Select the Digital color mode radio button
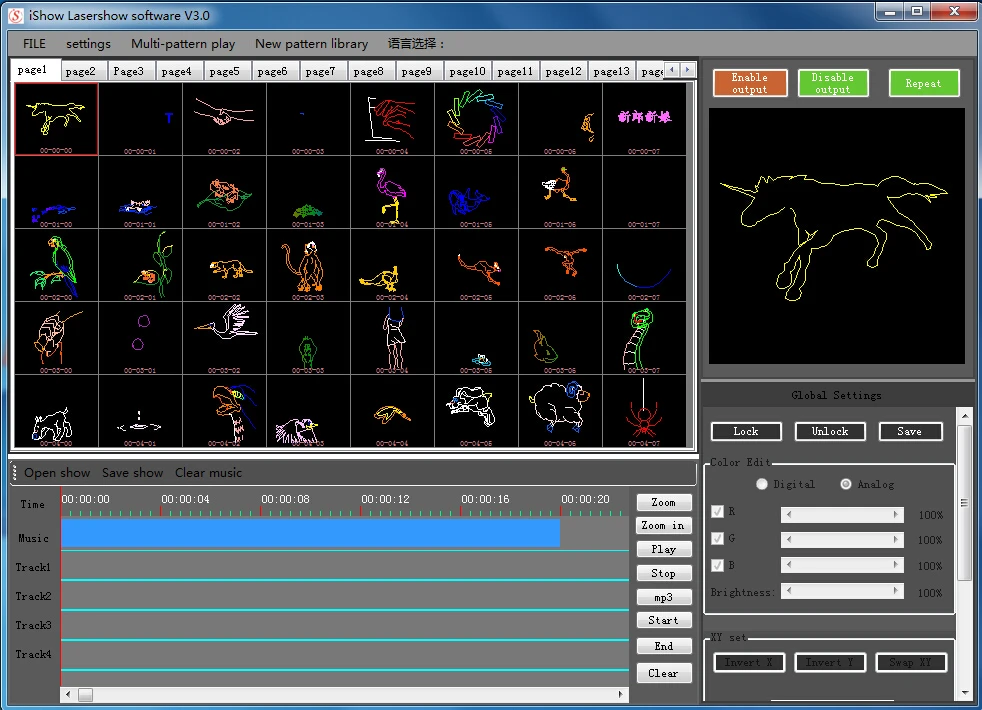This screenshot has width=982, height=710. 762,484
